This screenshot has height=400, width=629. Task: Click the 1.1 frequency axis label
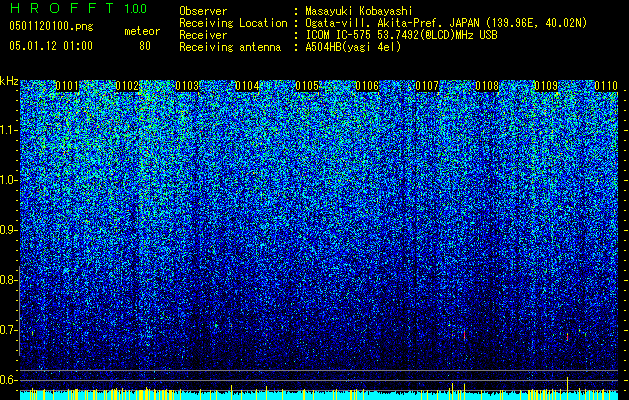pos(9,130)
